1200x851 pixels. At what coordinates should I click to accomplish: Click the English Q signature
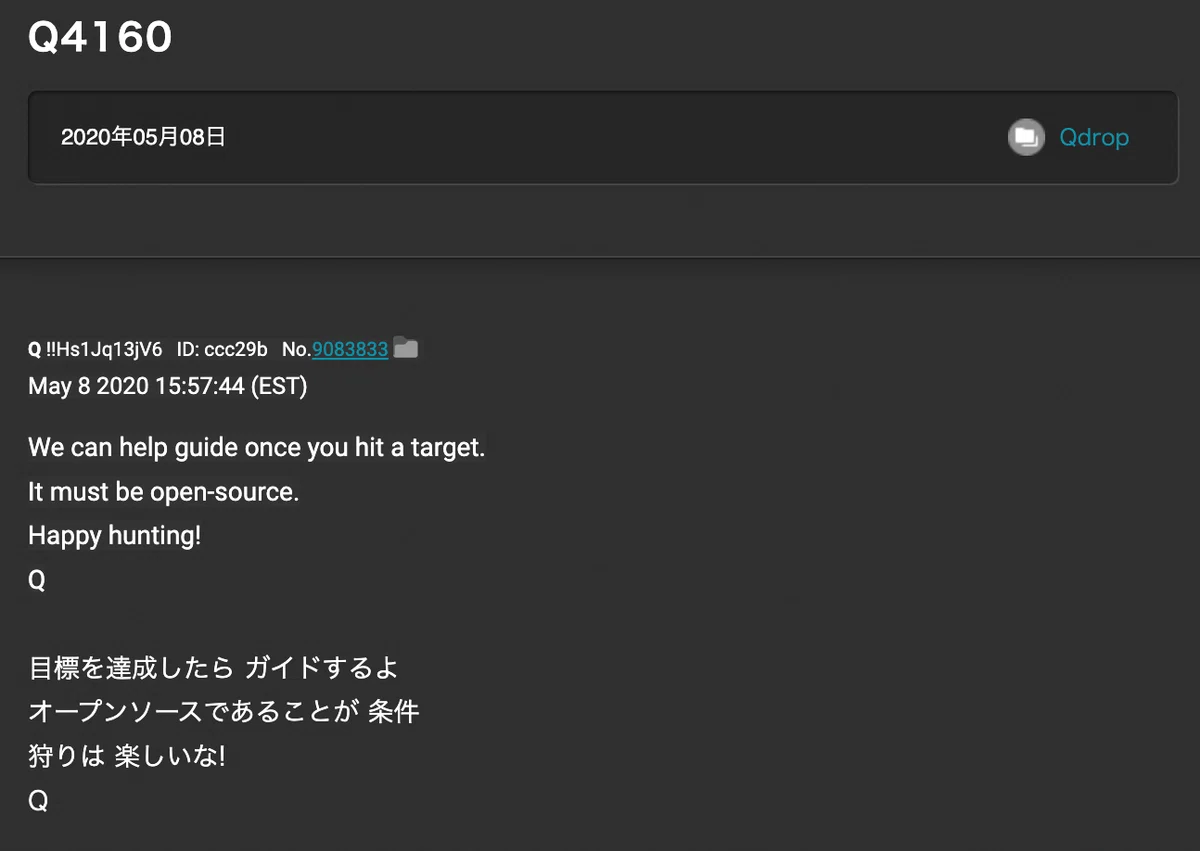point(37,580)
